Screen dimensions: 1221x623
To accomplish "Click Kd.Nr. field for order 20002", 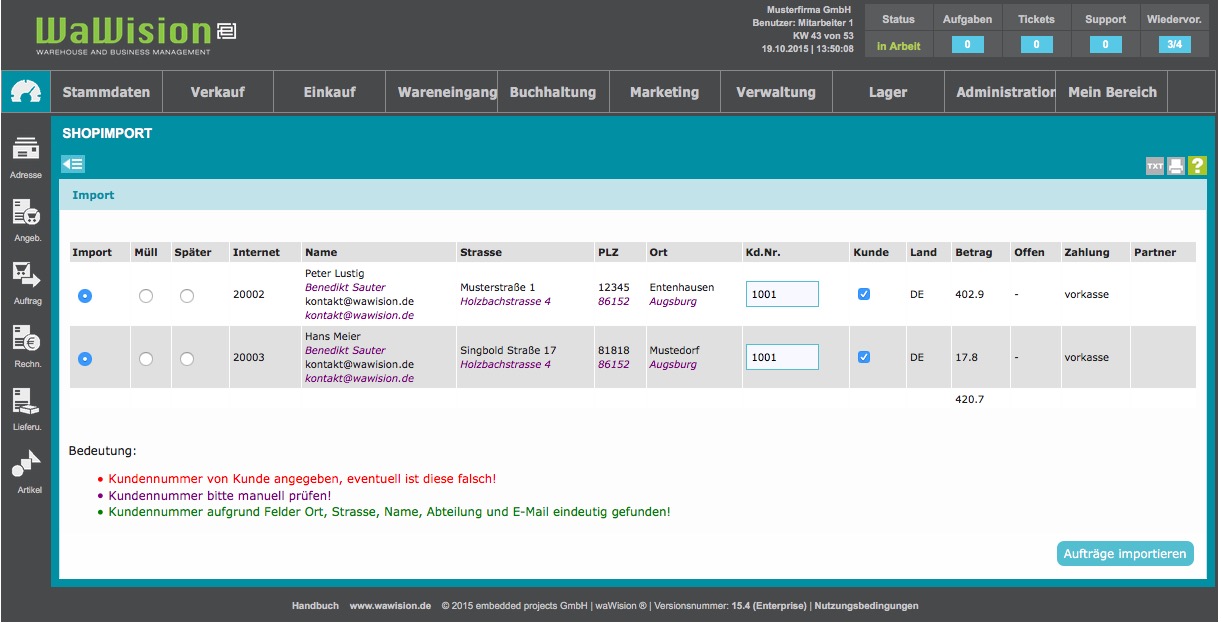I will point(782,294).
